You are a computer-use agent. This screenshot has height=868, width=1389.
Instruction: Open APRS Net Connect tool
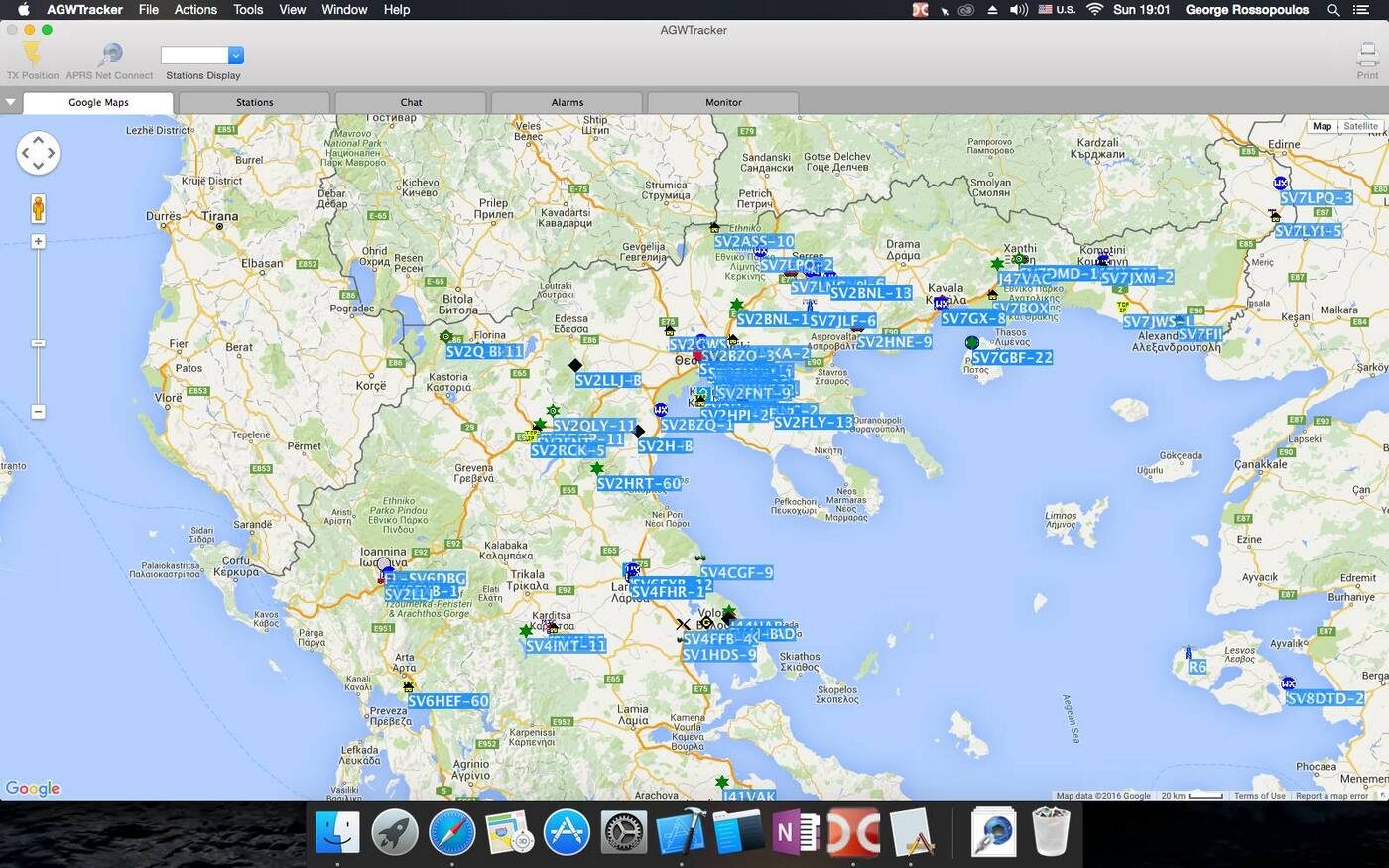click(110, 56)
